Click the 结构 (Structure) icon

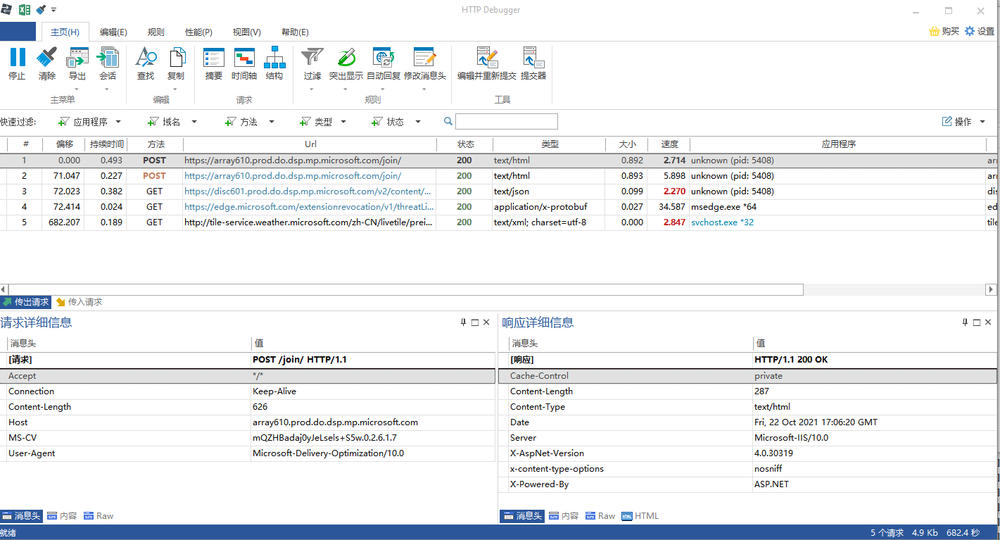click(x=274, y=63)
